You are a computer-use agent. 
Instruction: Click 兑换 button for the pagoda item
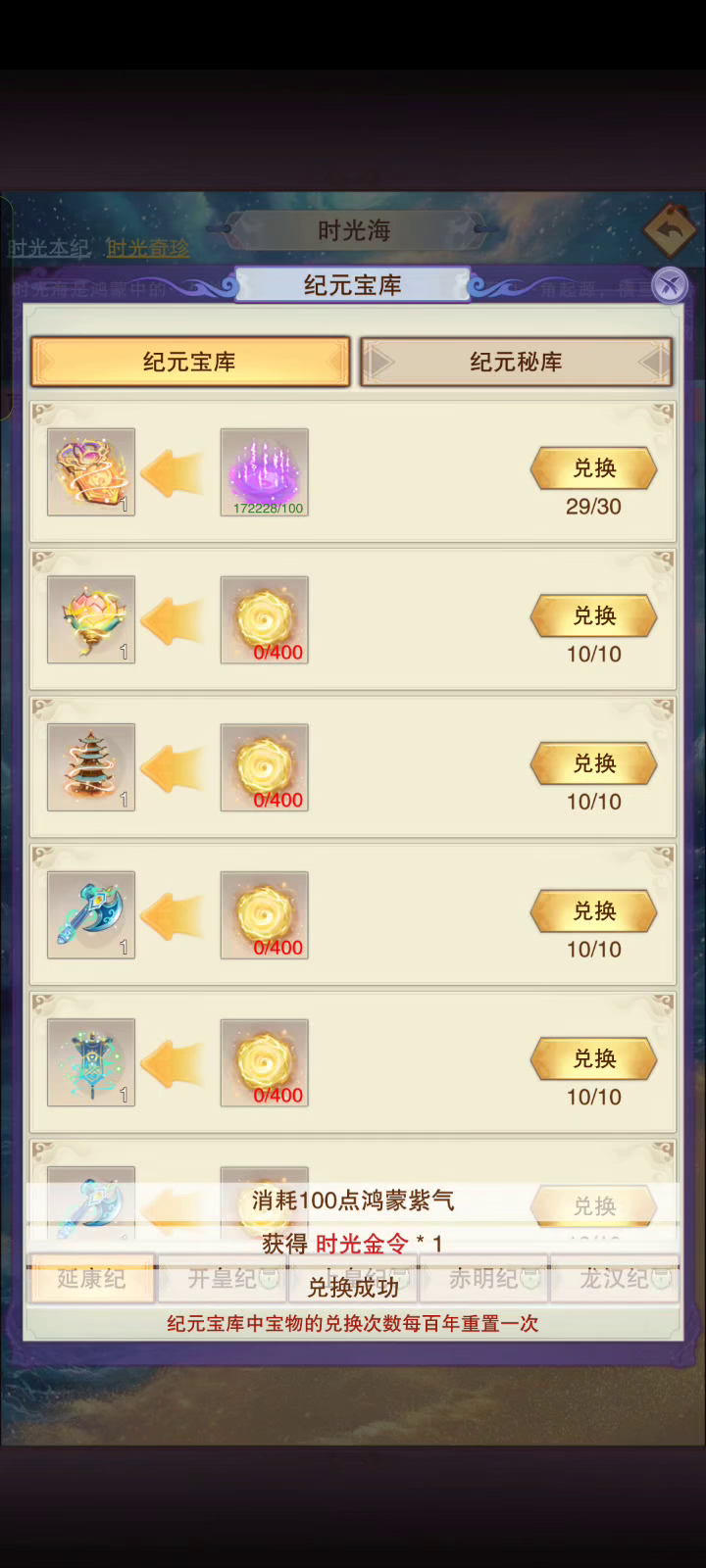pyautogui.click(x=594, y=763)
